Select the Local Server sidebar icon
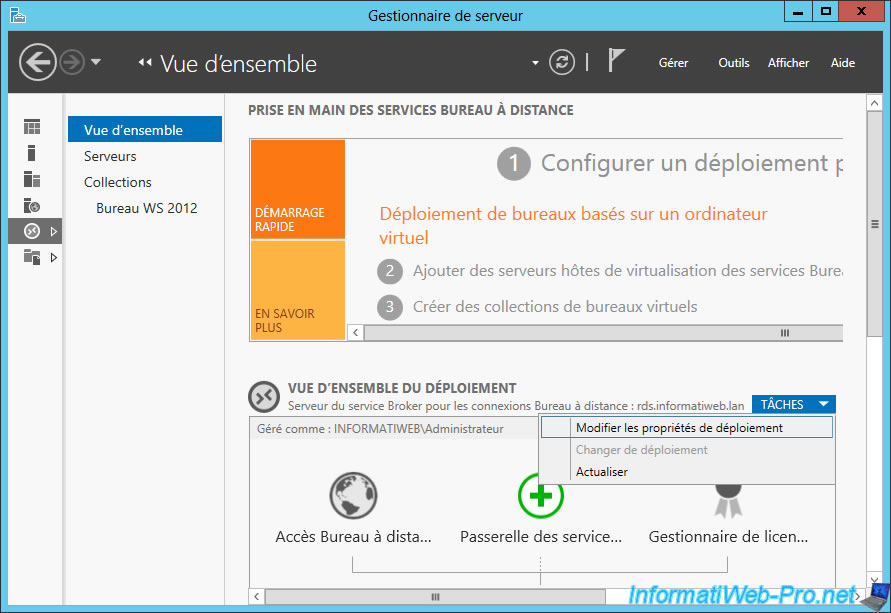Screen dimensions: 891x613 point(32,153)
